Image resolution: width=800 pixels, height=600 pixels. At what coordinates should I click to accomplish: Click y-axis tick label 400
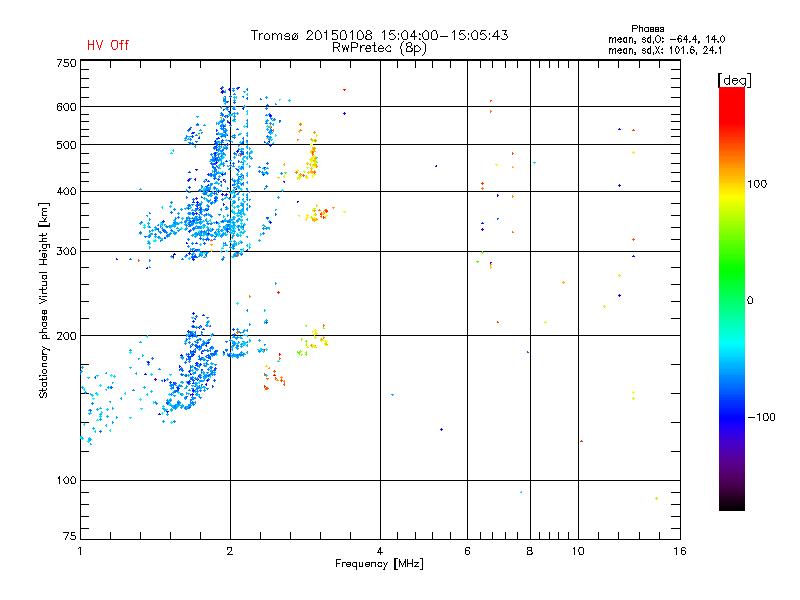66,191
